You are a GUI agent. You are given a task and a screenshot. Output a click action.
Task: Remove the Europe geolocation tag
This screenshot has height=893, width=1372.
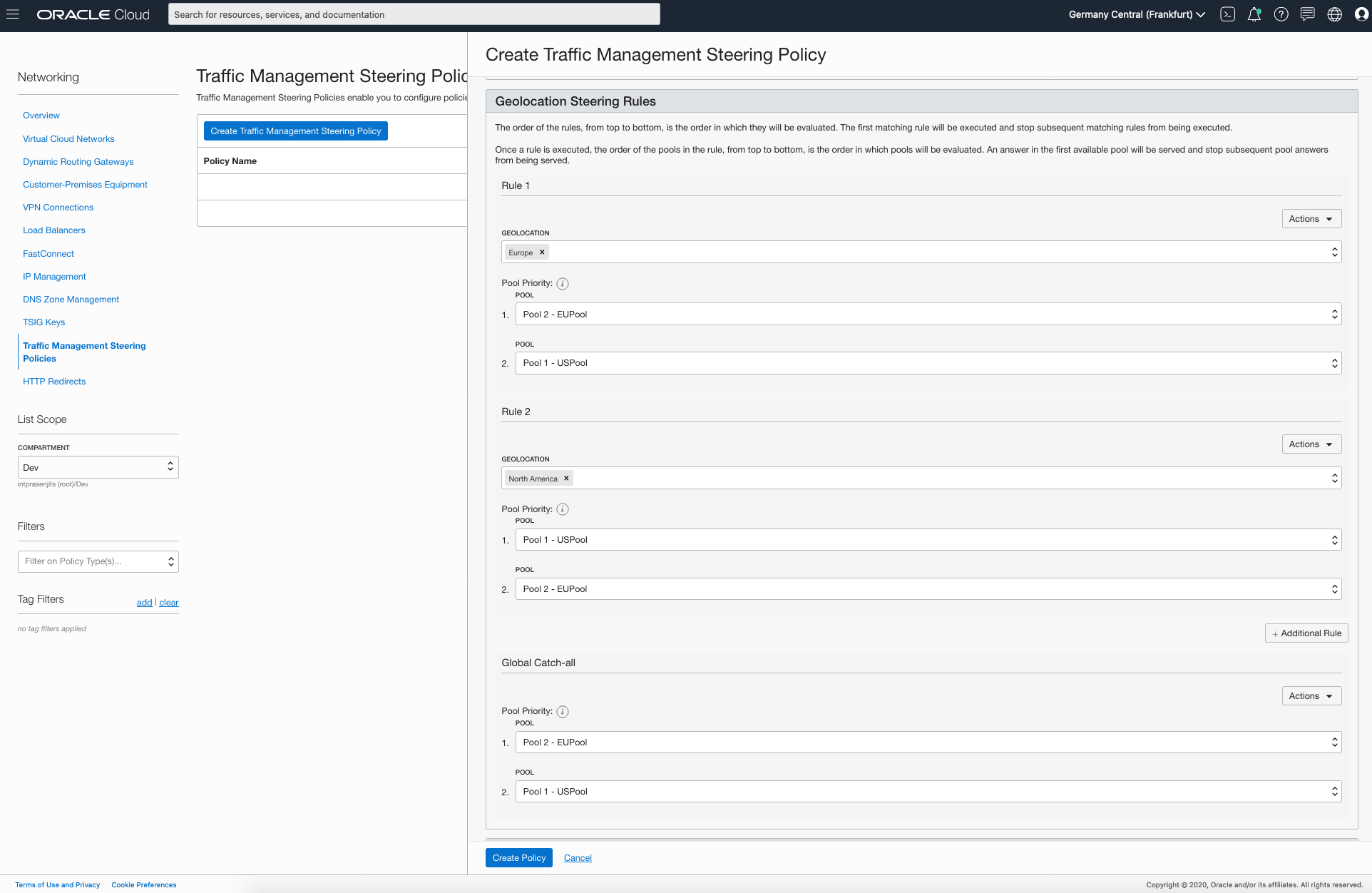pos(542,252)
